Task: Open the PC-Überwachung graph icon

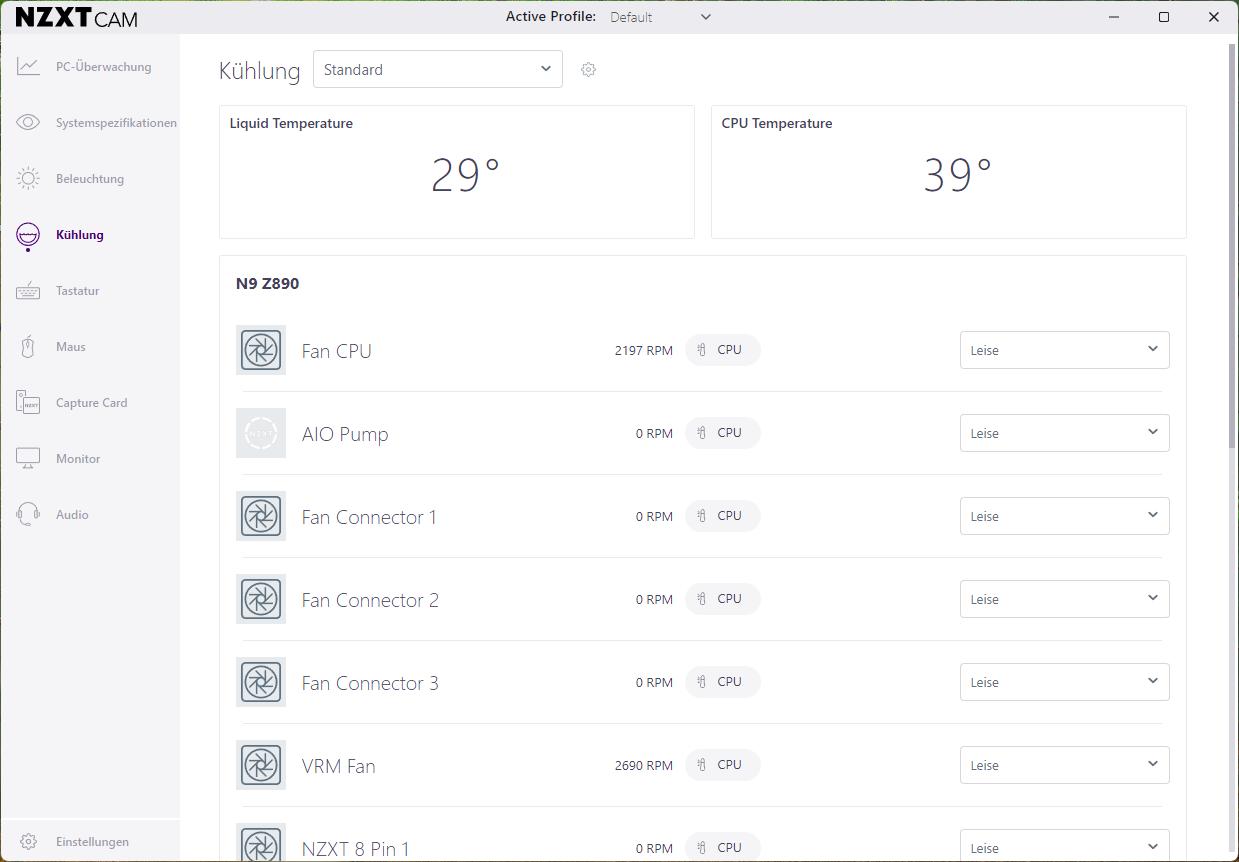Action: [x=28, y=67]
